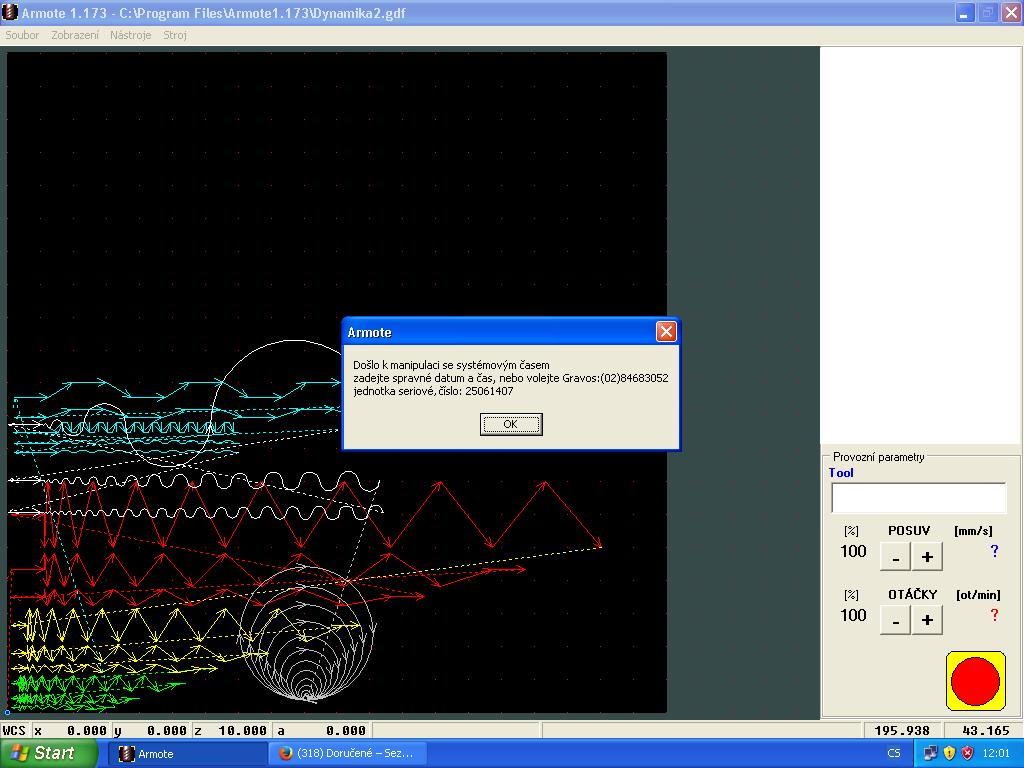The image size is (1024, 768).
Task: Decrease POSUV feed rate with minus
Action: click(x=895, y=557)
